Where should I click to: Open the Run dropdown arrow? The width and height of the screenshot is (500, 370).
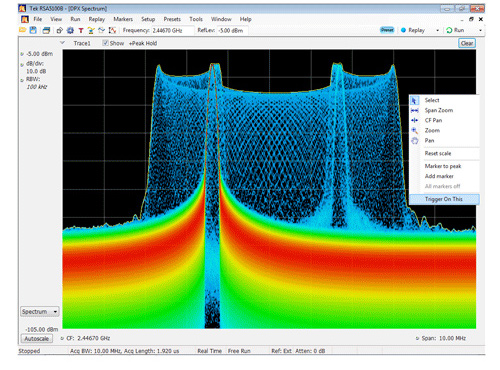480,31
